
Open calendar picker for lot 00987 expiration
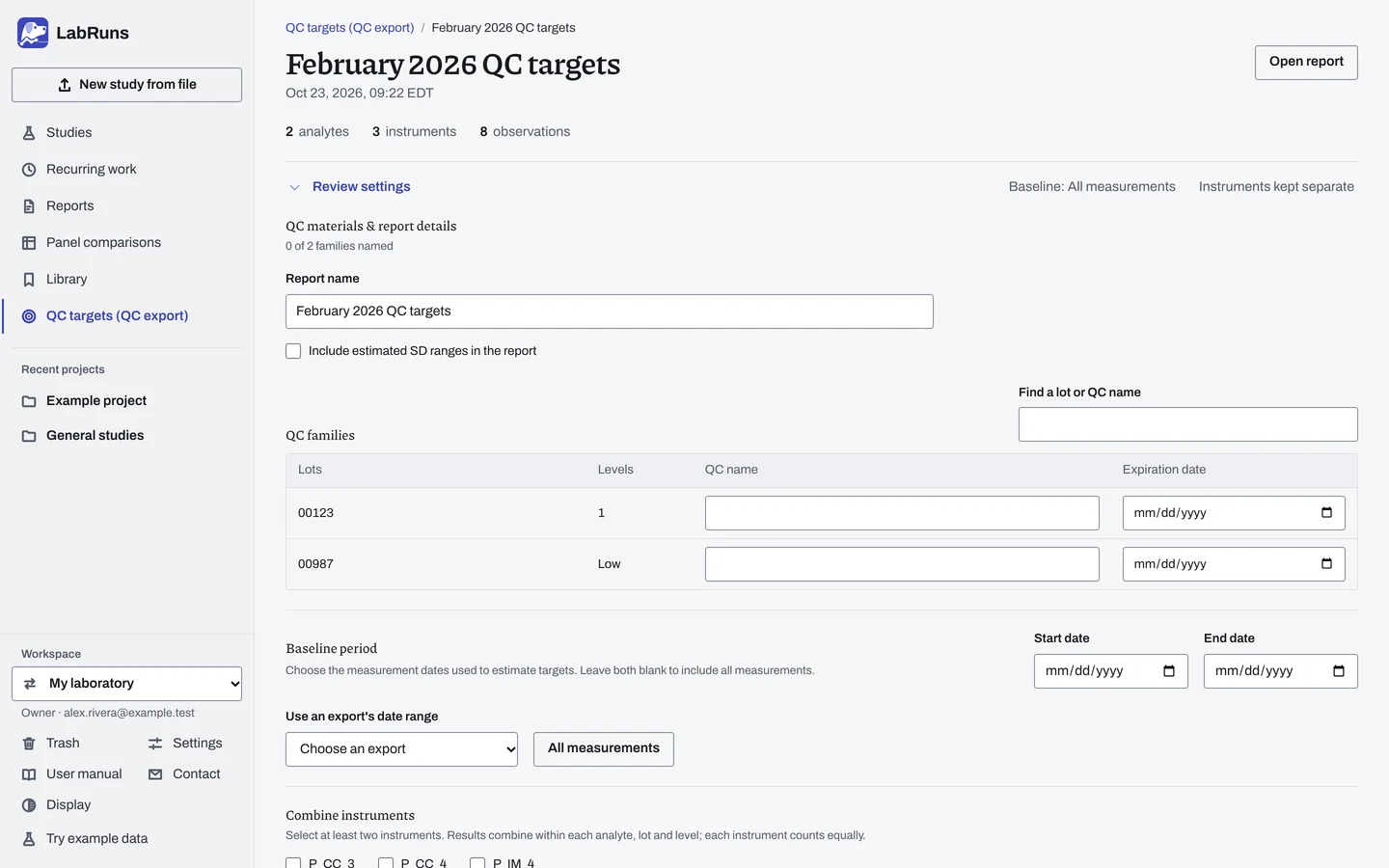[x=1326, y=564]
